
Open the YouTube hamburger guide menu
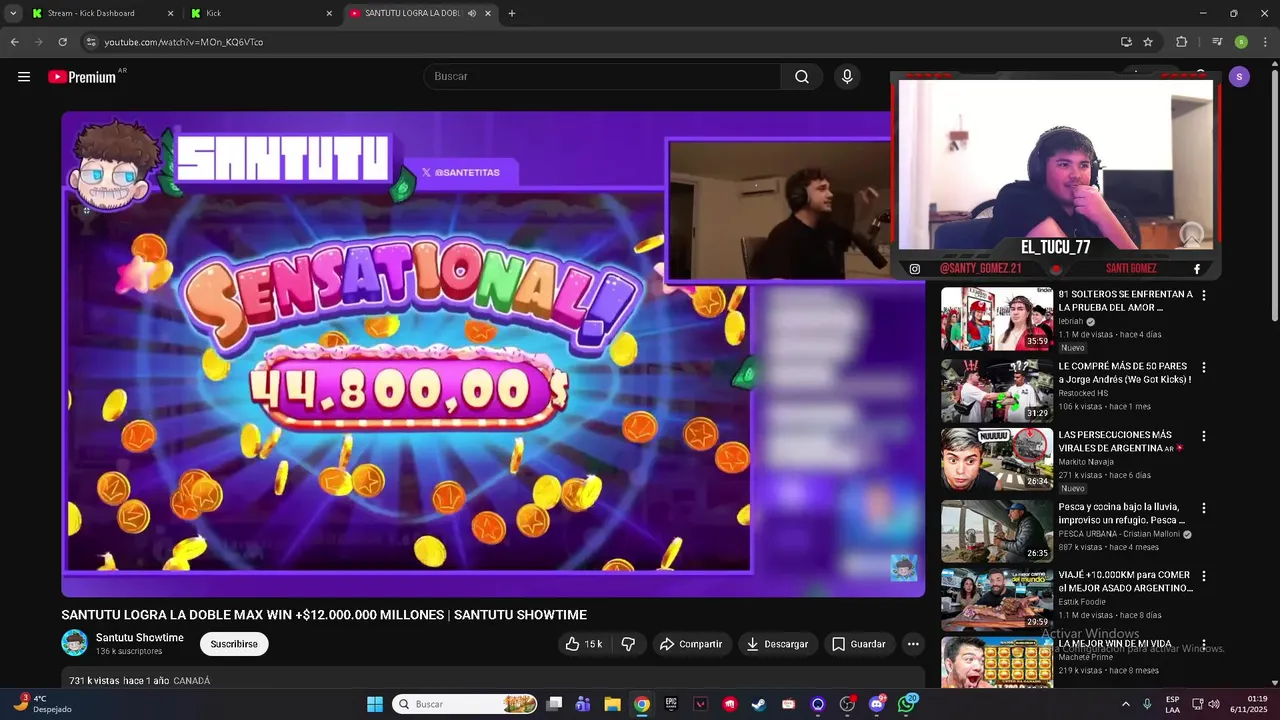coord(24,77)
